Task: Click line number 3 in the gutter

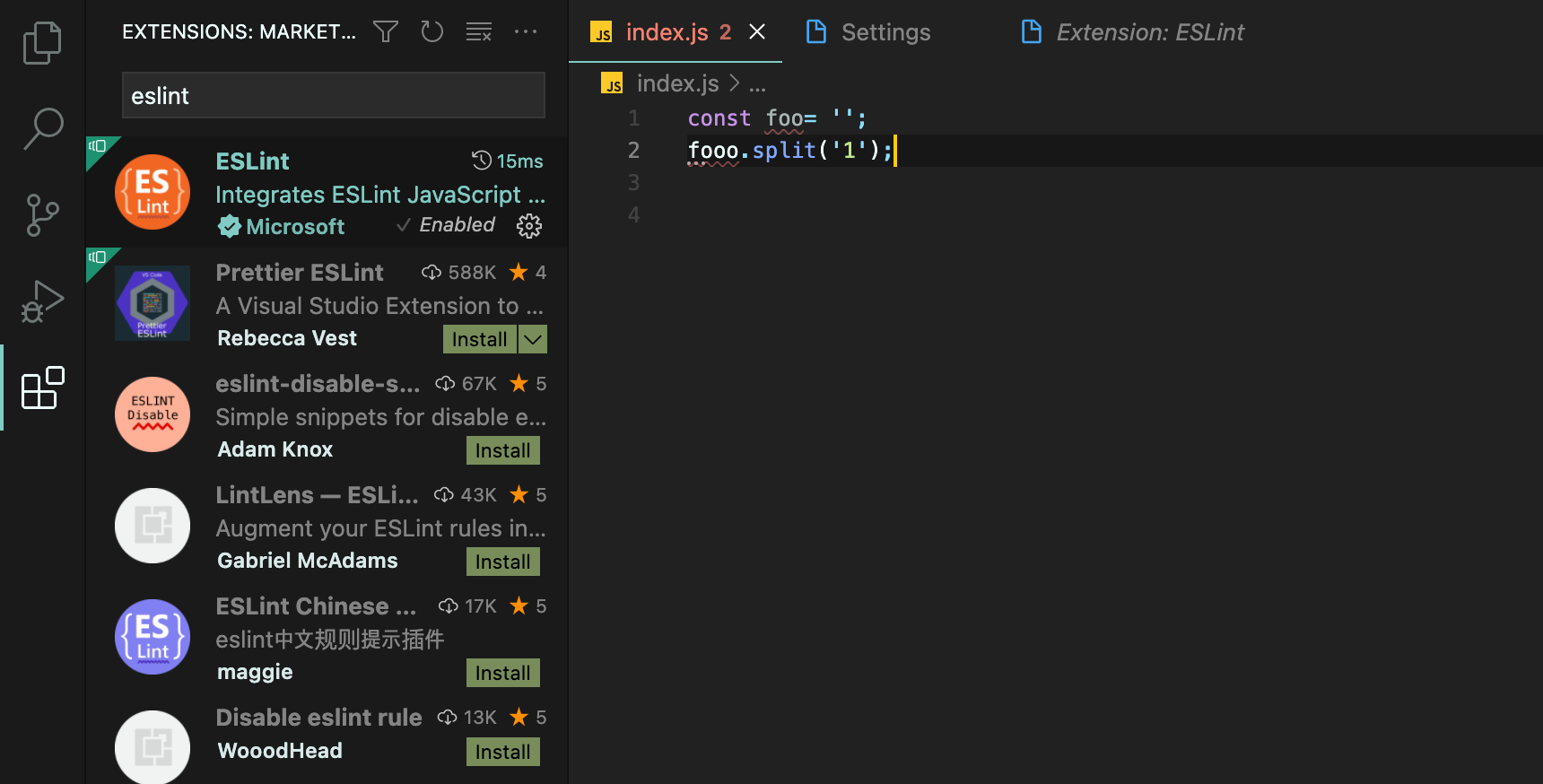Action: (633, 182)
